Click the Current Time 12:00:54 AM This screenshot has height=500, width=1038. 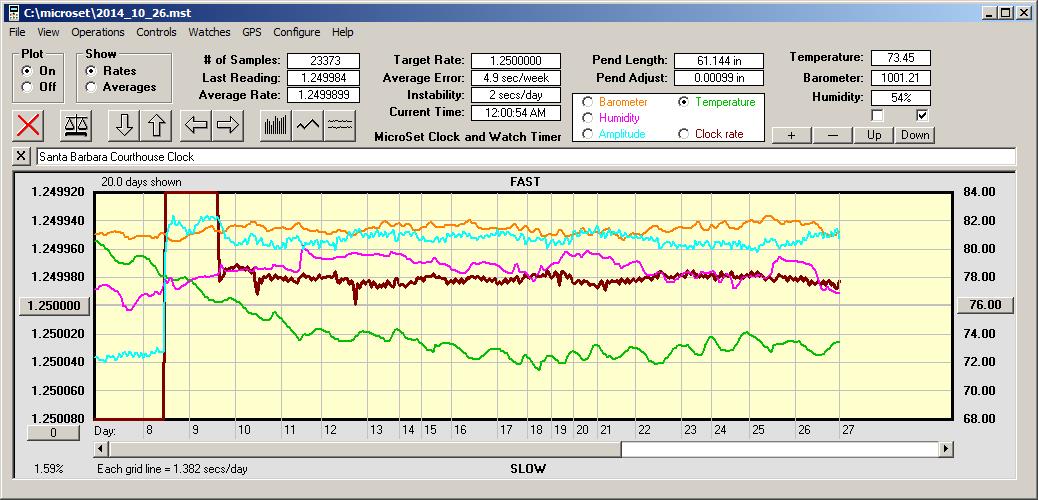[x=516, y=113]
